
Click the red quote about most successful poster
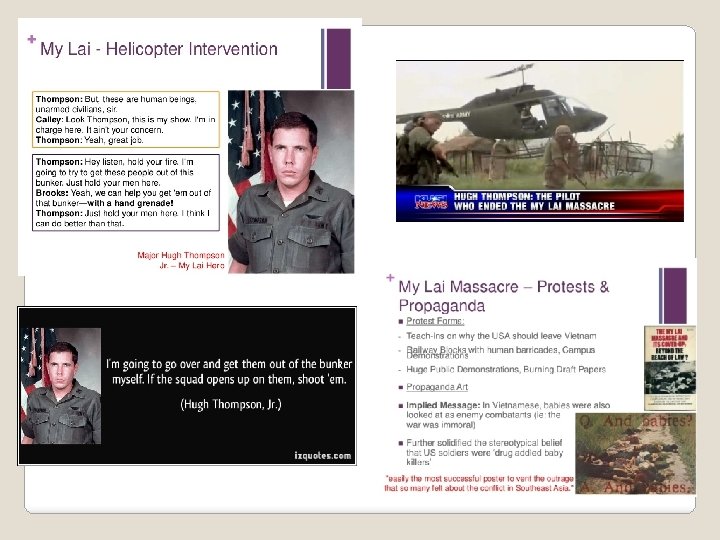pyautogui.click(x=479, y=483)
